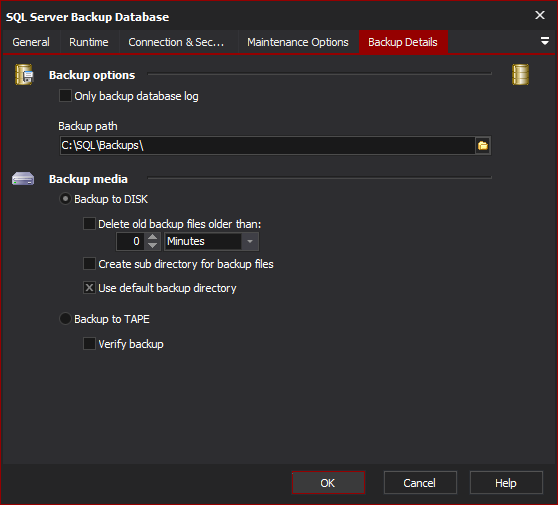558x505 pixels.
Task: Close the SQL Server Backup Database dialog
Action: click(540, 15)
